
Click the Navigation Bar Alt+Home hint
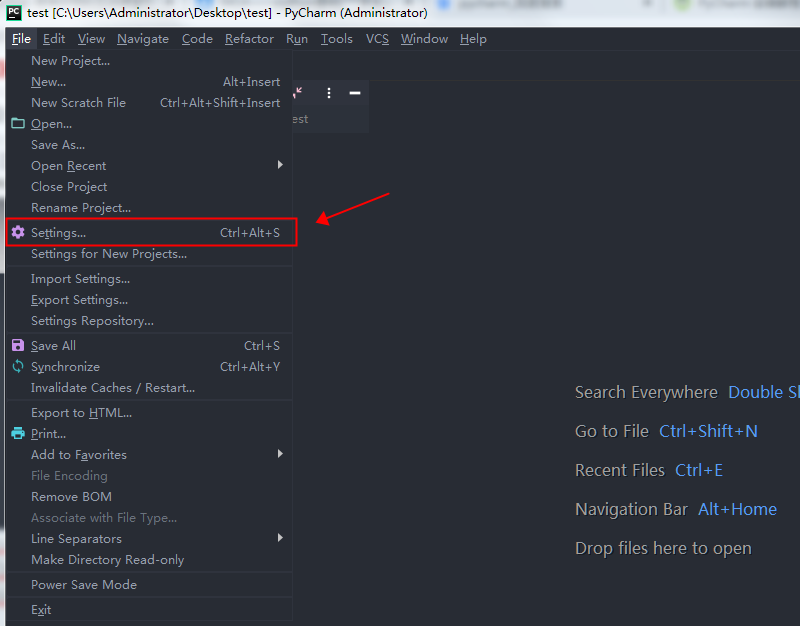676,509
